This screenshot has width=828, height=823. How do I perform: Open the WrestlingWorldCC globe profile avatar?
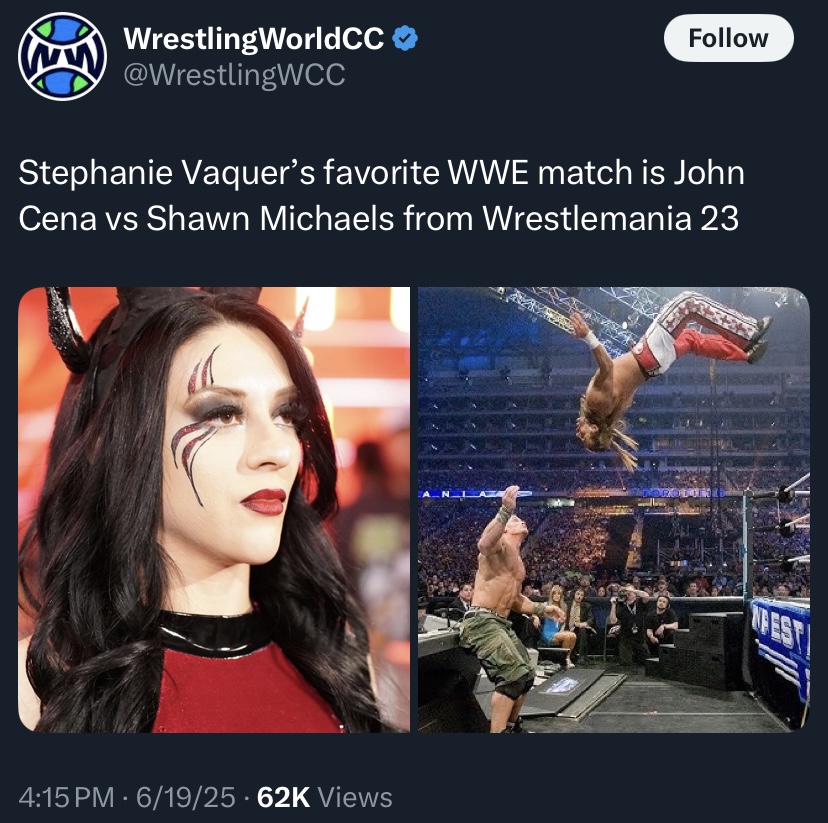(x=62, y=56)
